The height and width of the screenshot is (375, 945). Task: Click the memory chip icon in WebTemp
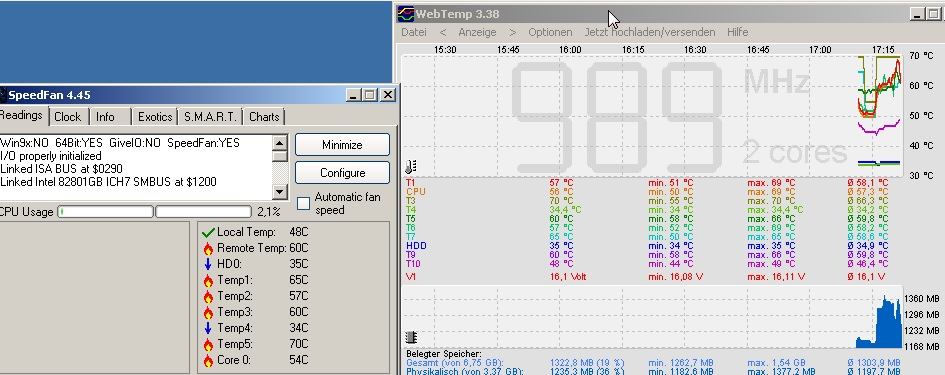point(411,338)
